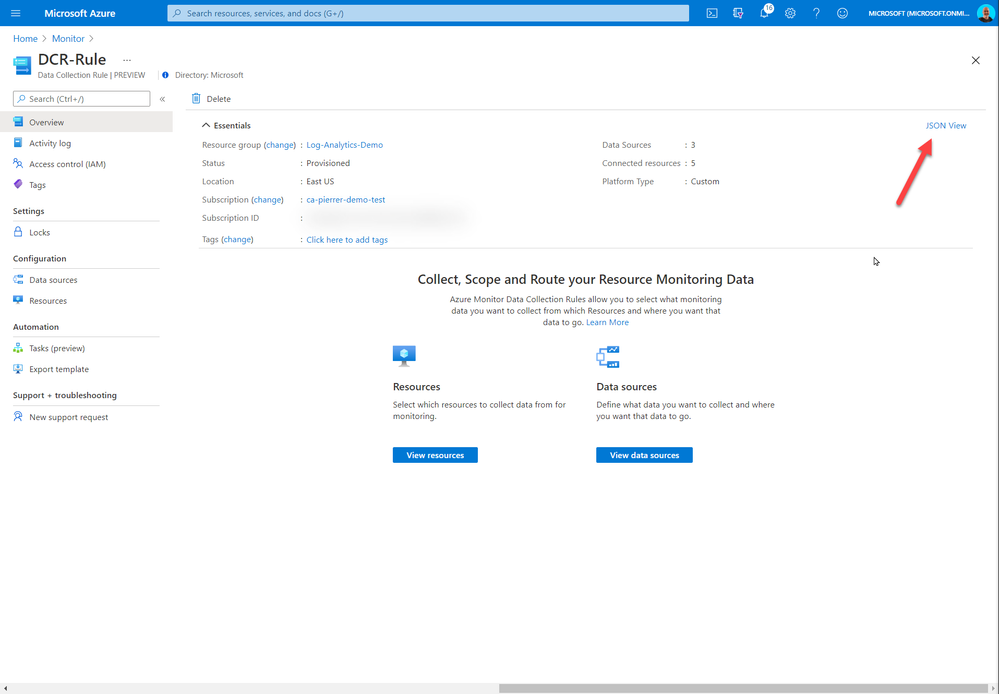Viewport: 999px width, 694px height.
Task: Click the Activity log icon
Action: click(18, 143)
